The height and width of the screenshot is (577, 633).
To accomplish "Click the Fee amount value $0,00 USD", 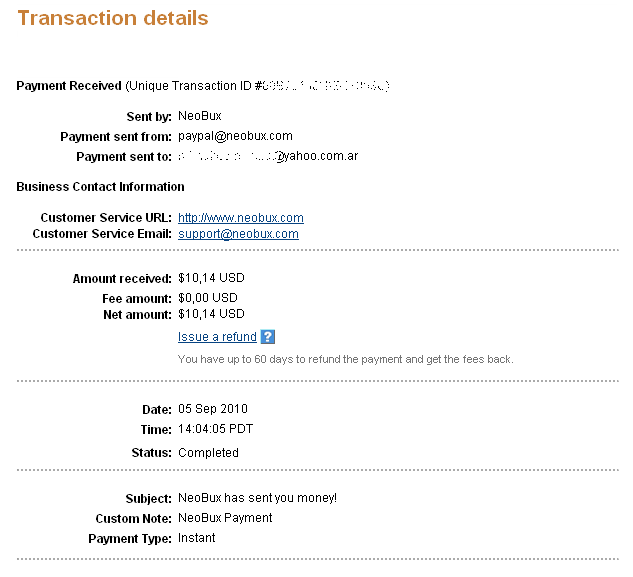I will coord(208,298).
